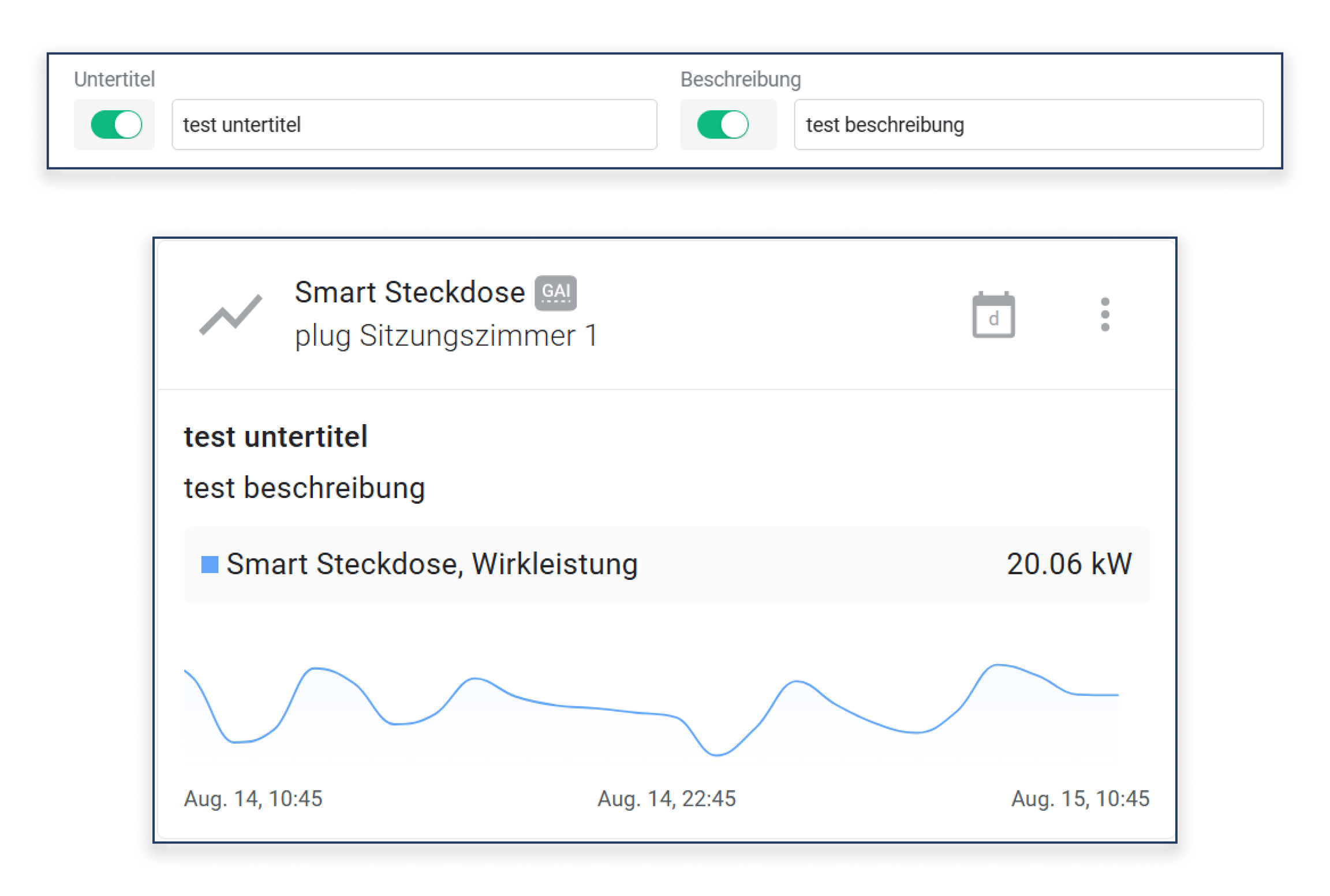Click the GAI badge next to title

click(x=555, y=293)
